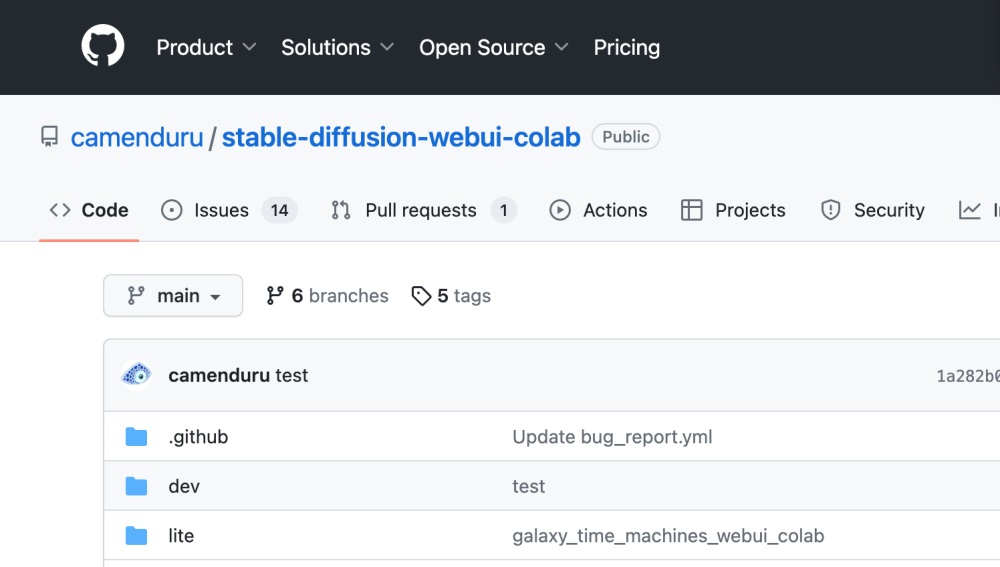The image size is (1000, 567).
Task: Click the .github folder icon
Action: (x=136, y=437)
